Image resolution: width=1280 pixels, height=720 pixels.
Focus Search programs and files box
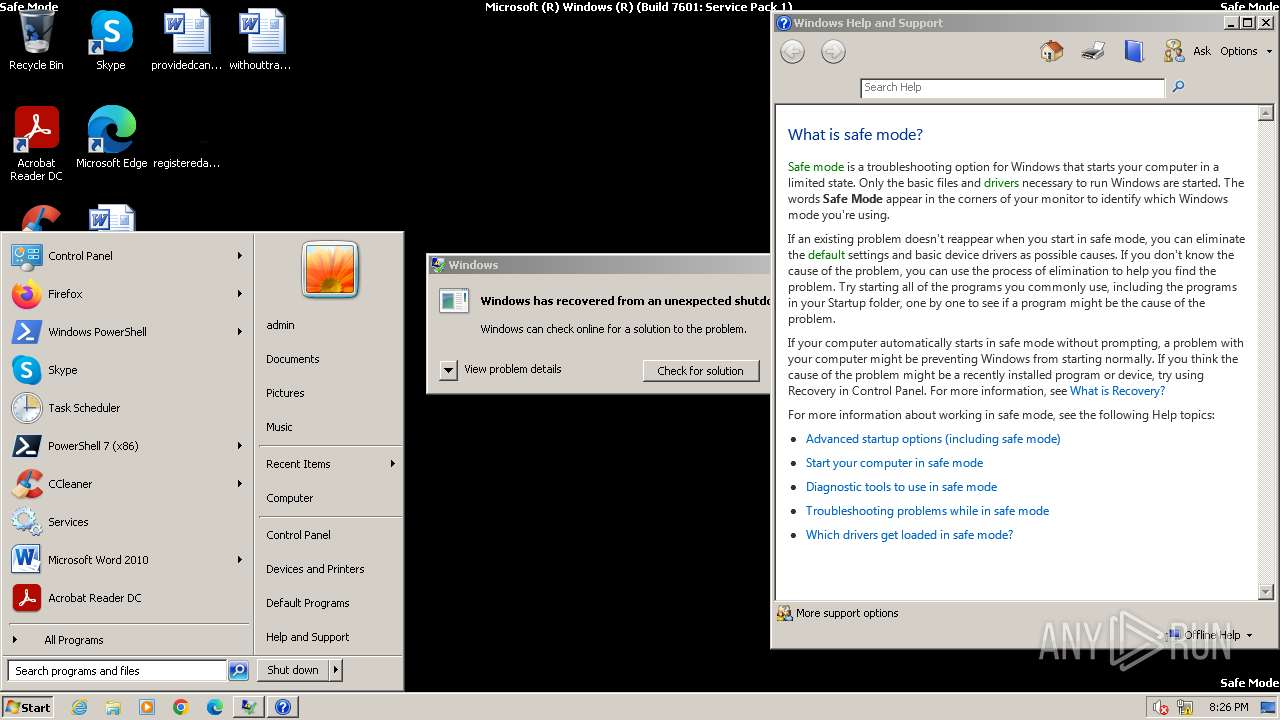tap(118, 671)
